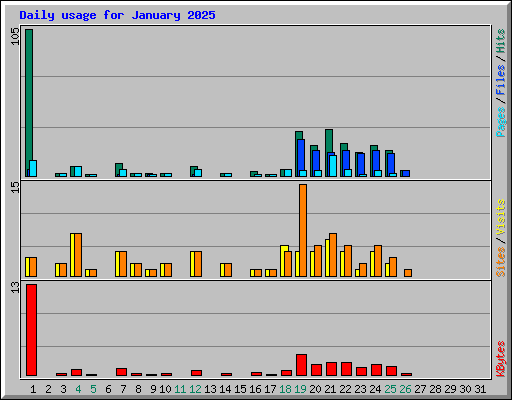Click the tall red KBytes bar on day 1

point(31,330)
